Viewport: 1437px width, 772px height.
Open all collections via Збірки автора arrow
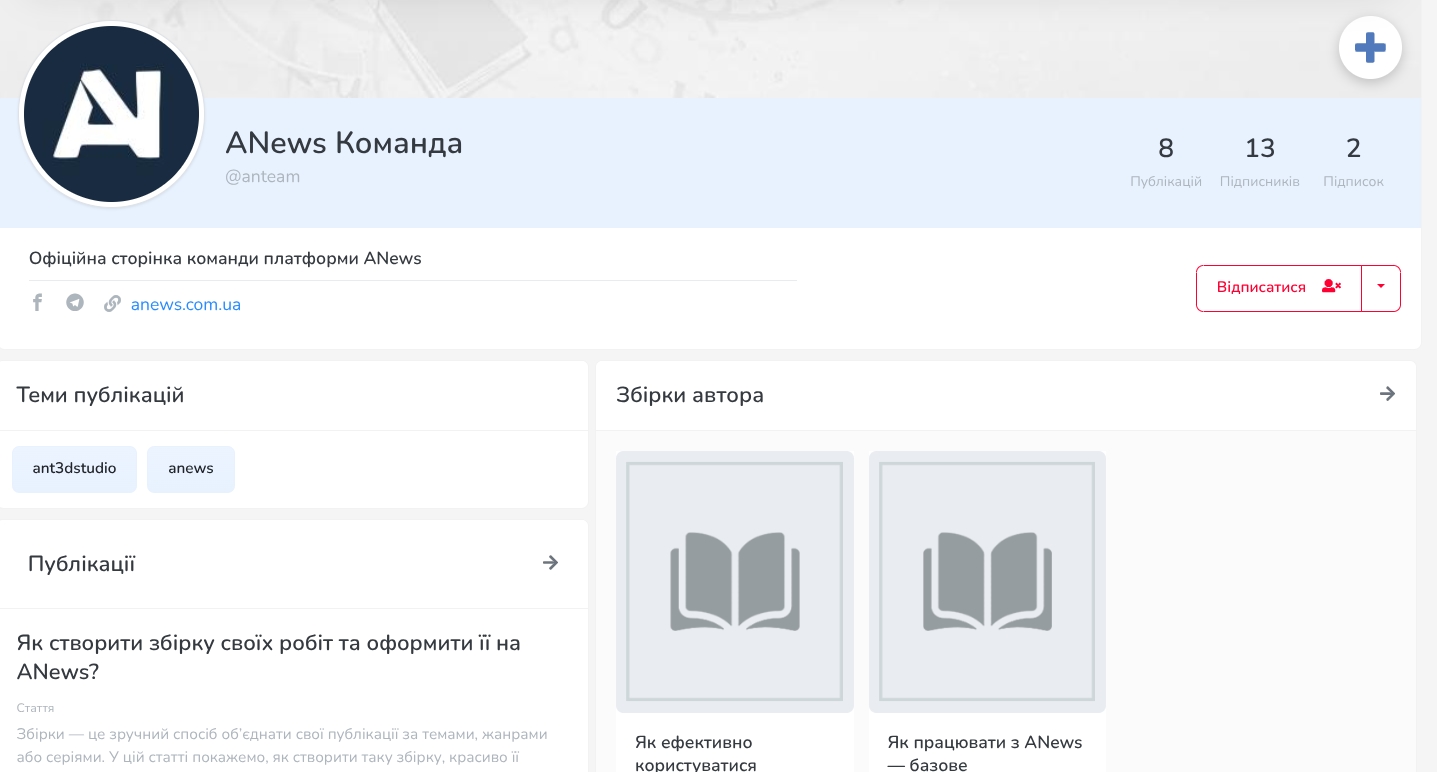coord(1387,394)
